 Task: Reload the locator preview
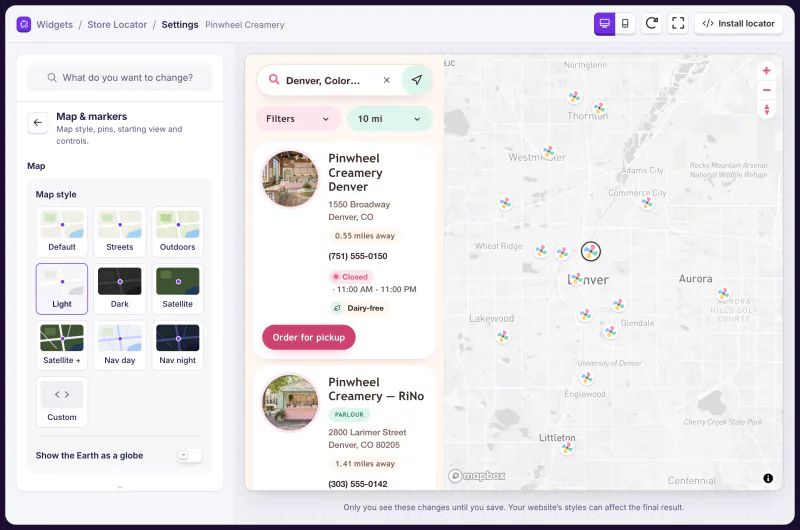pyautogui.click(x=652, y=23)
